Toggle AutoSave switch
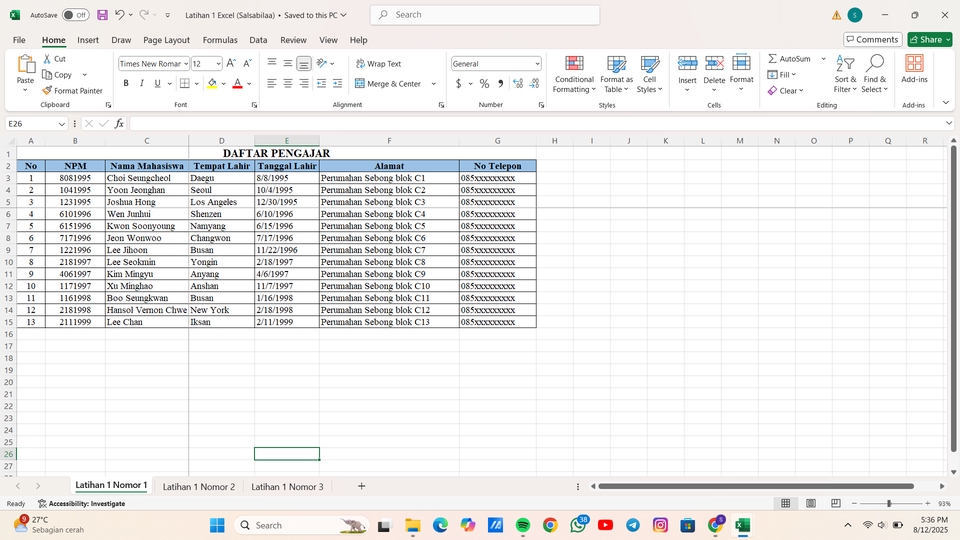The image size is (960, 540). pos(75,15)
